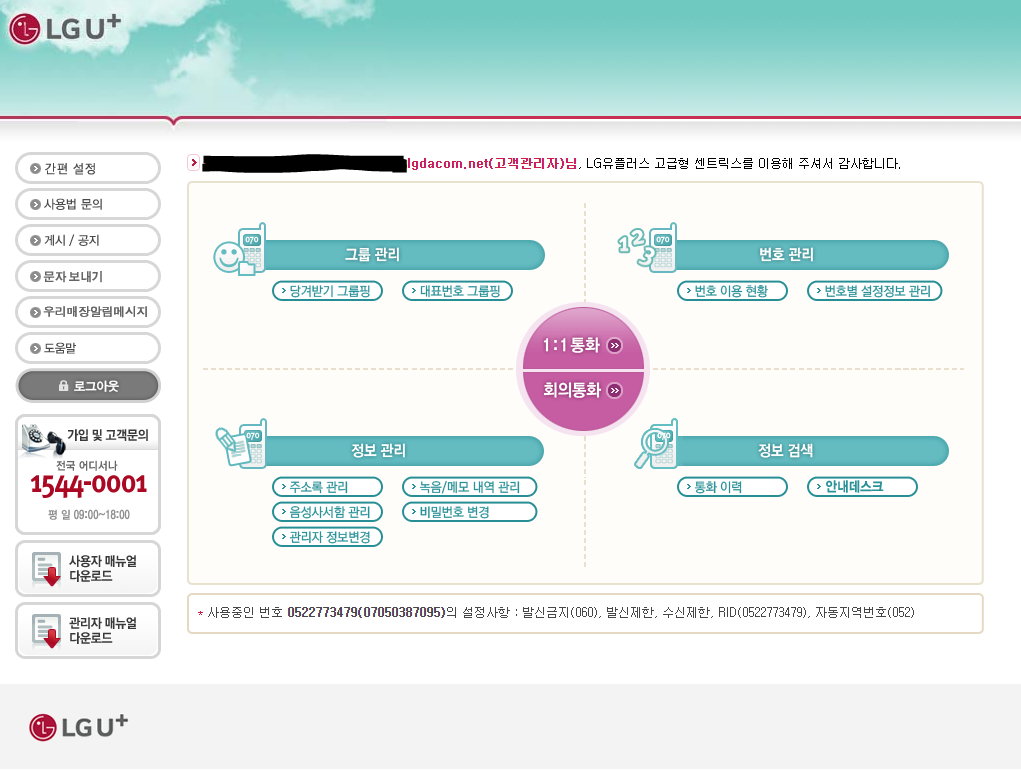1021x770 pixels.
Task: Click the 전국 어디서나 text
Action: (x=87, y=465)
